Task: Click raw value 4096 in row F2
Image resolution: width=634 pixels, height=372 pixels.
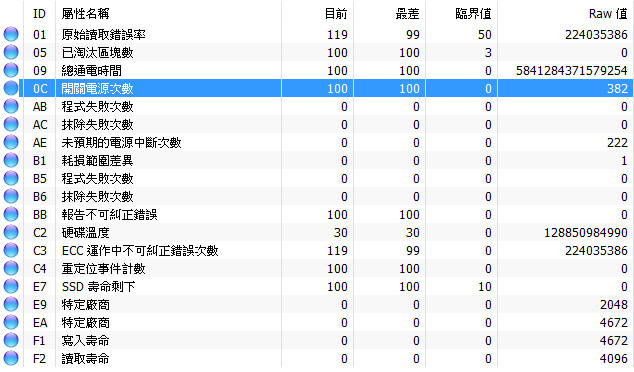Action: (x=614, y=359)
